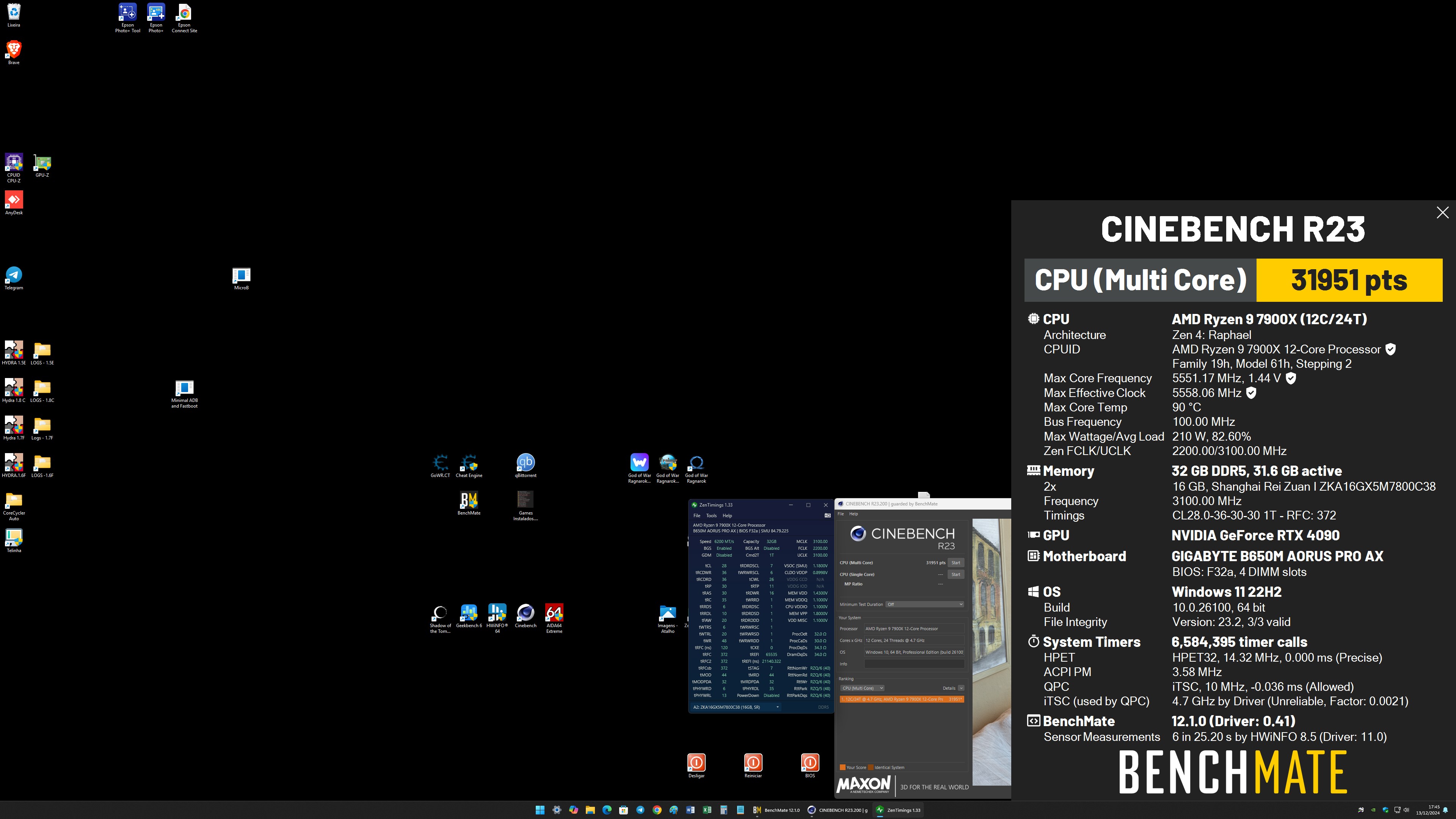Select the orange ranking entry for 7900X
The height and width of the screenshot is (819, 1456).
coord(902,699)
